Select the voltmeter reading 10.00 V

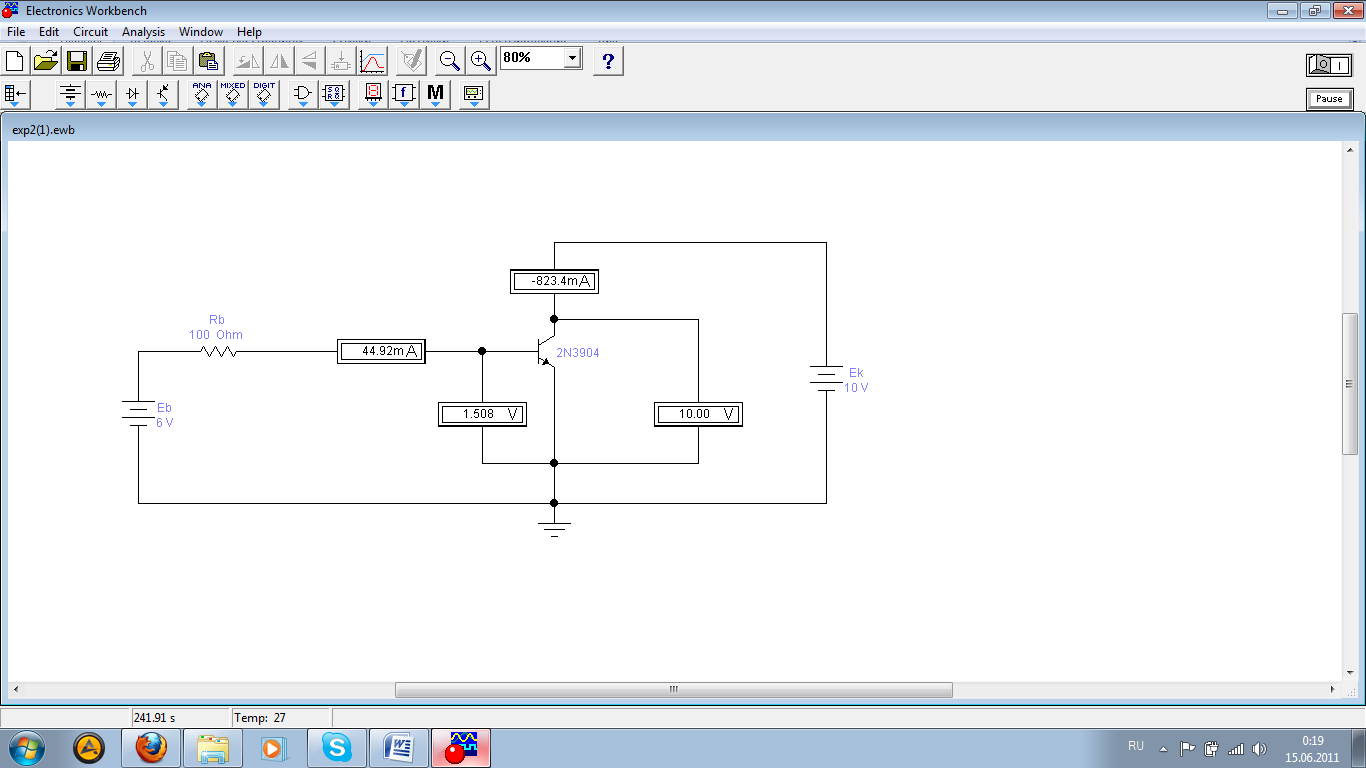pos(698,414)
